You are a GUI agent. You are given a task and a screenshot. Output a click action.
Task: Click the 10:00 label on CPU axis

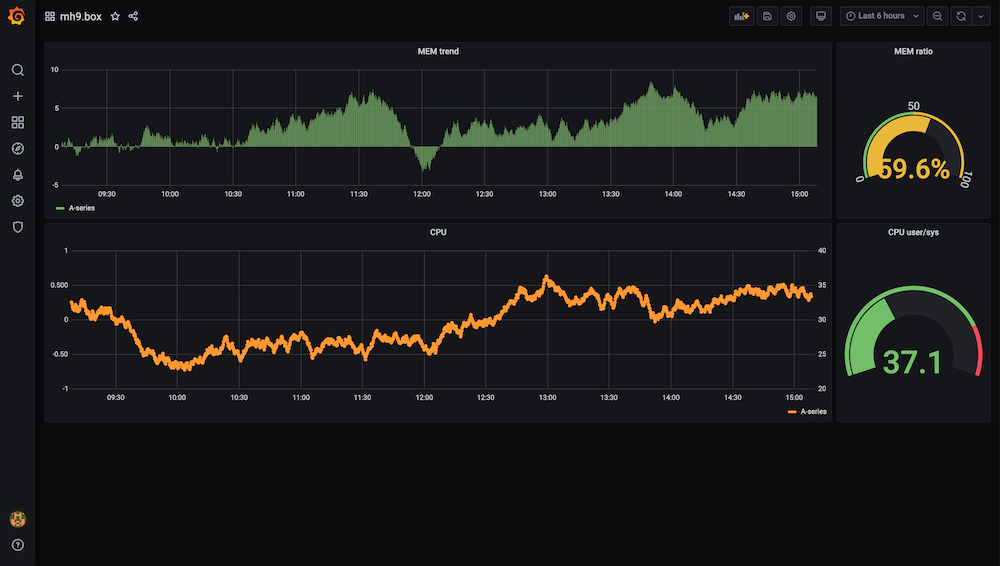click(x=177, y=398)
